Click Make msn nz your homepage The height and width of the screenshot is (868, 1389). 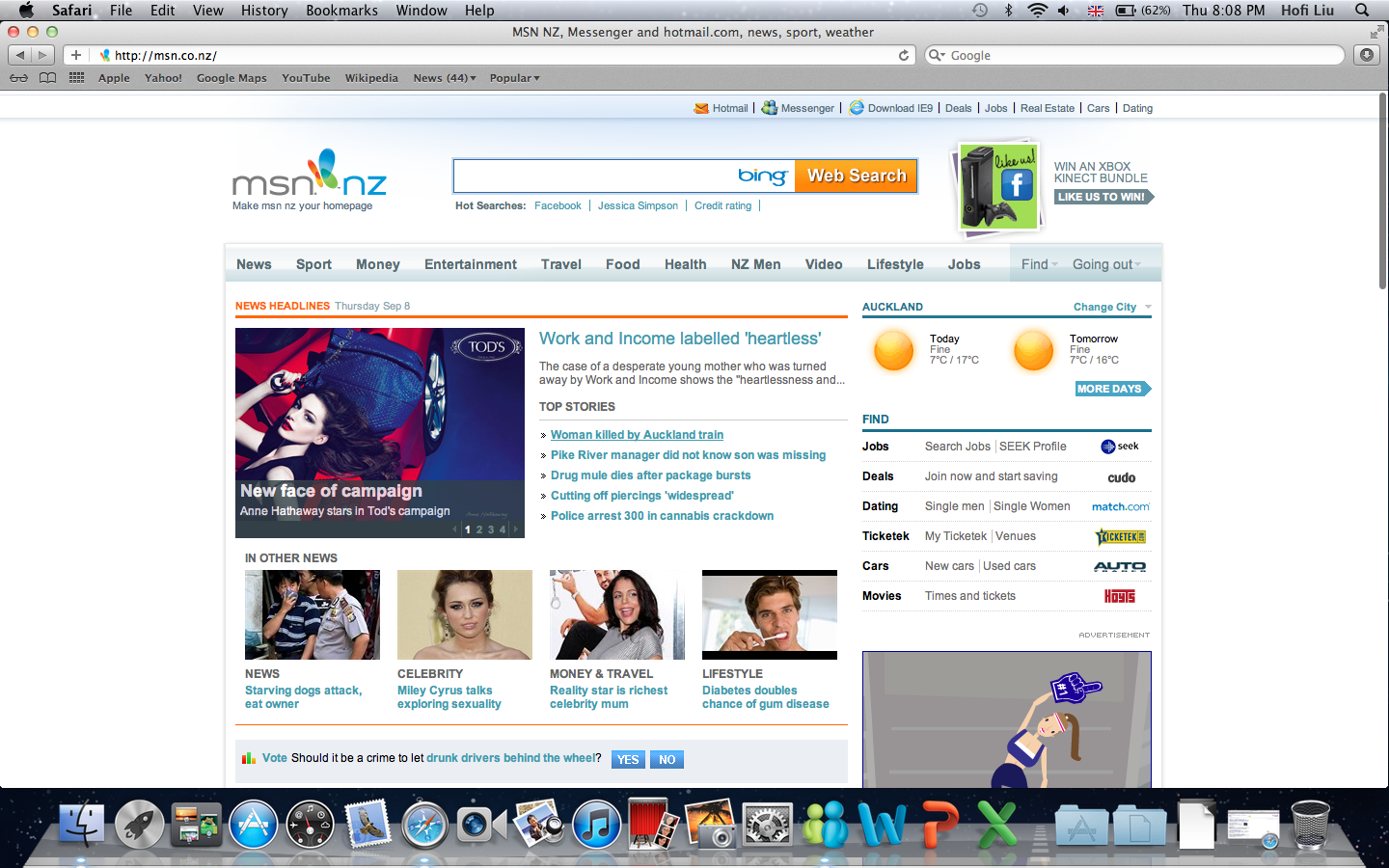coord(302,205)
